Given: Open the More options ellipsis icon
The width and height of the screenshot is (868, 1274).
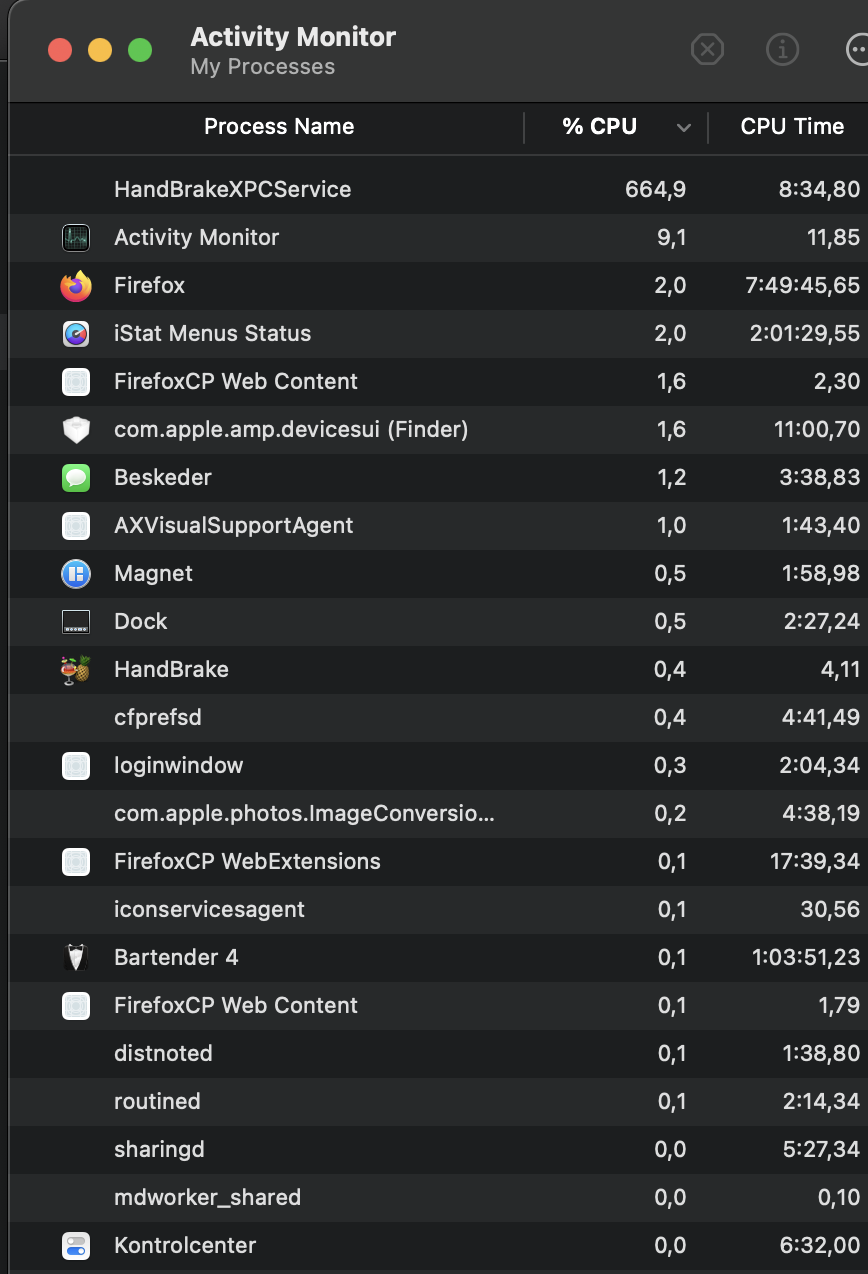Looking at the screenshot, I should click(856, 49).
